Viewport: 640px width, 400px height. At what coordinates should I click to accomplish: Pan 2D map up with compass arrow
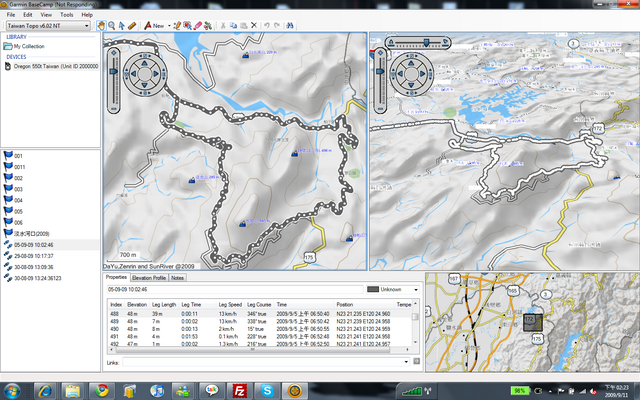click(144, 63)
